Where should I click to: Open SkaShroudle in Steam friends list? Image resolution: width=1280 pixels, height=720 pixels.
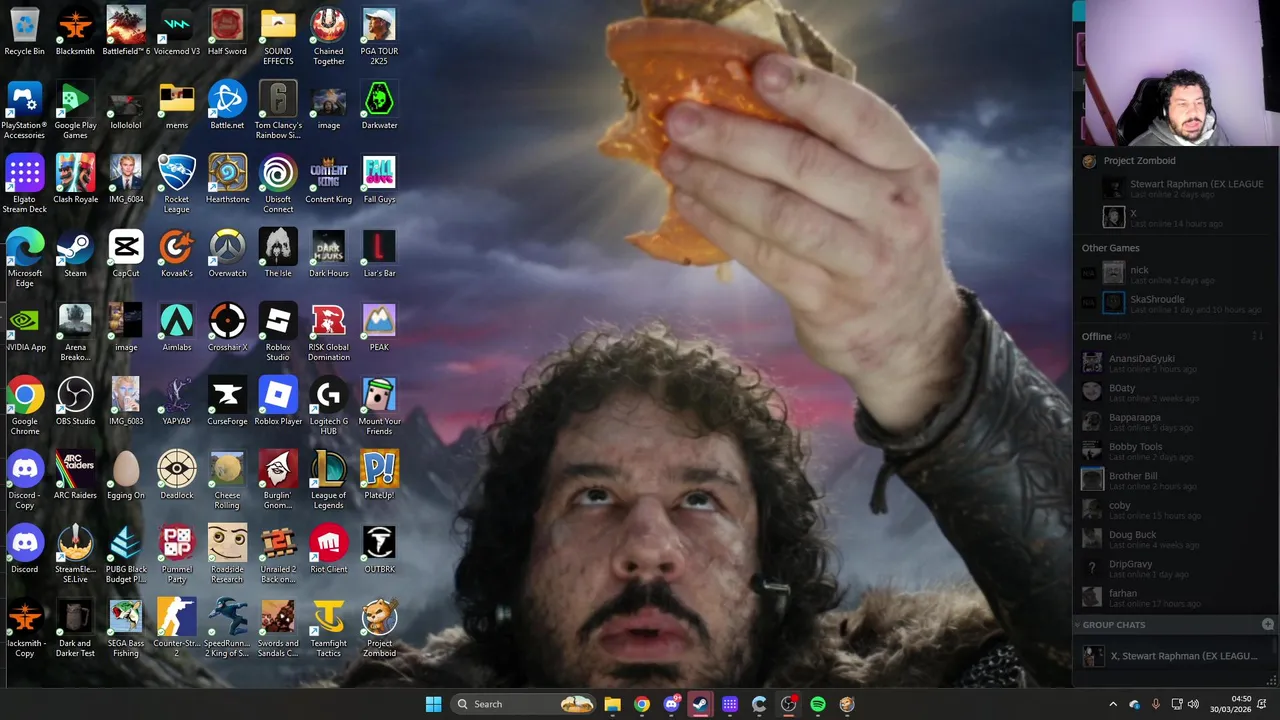pyautogui.click(x=1175, y=302)
